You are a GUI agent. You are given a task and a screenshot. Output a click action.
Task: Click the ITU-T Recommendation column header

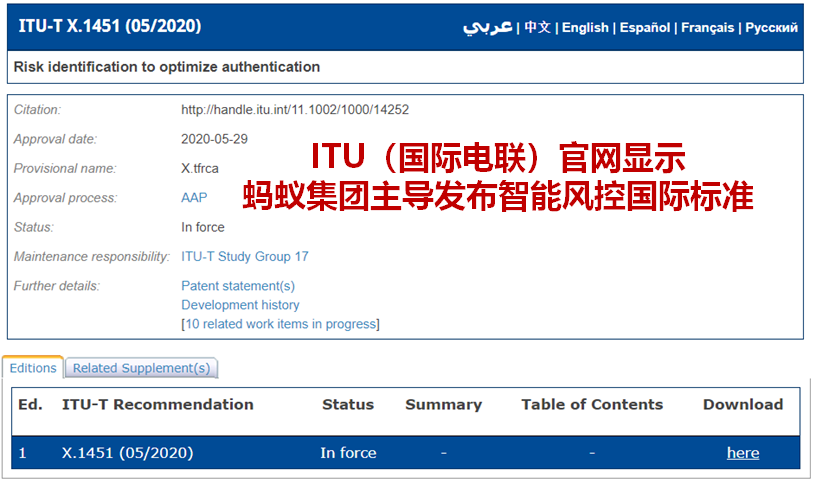click(158, 405)
